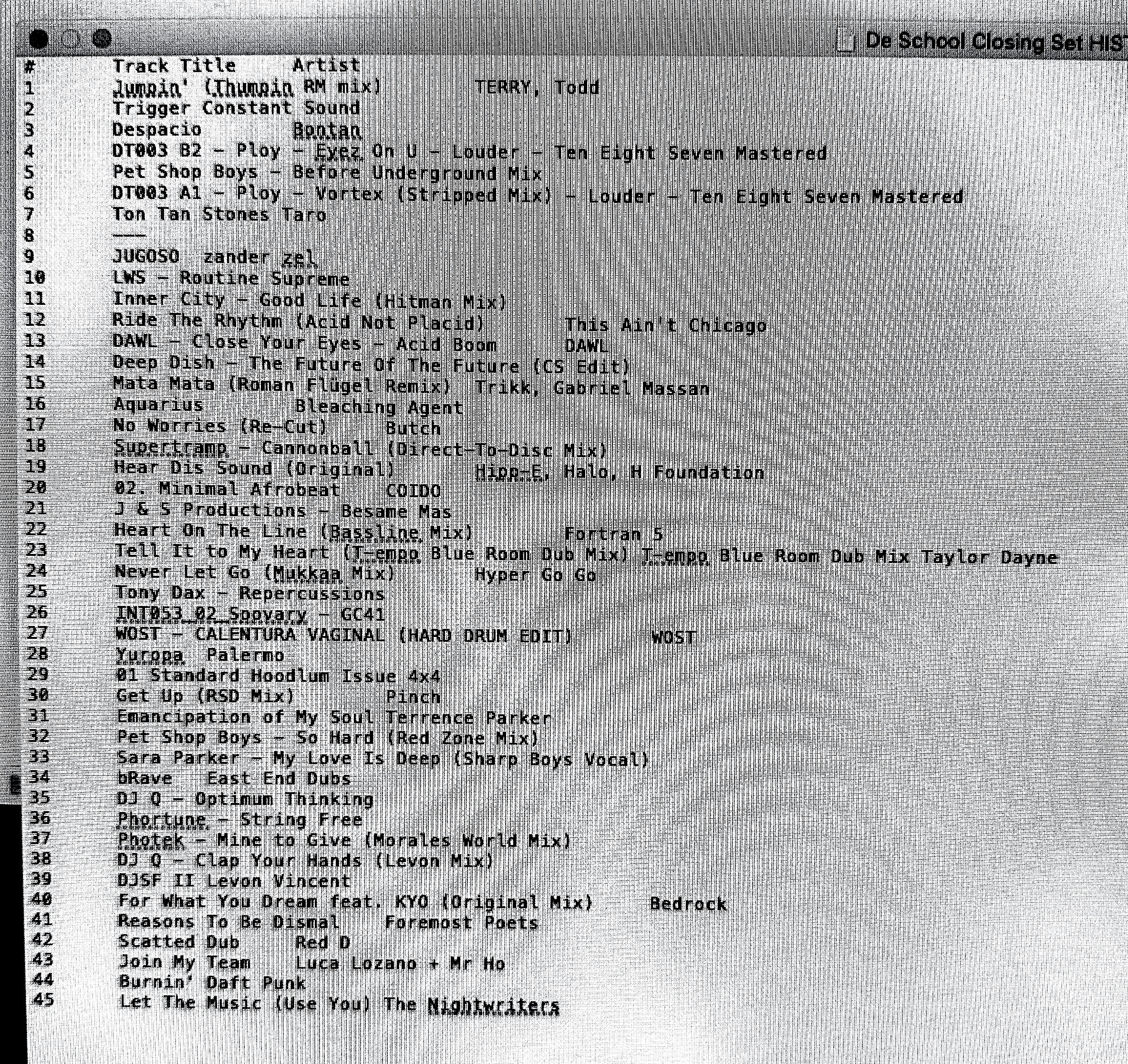Click the artist name 'Bedrock'

688,904
